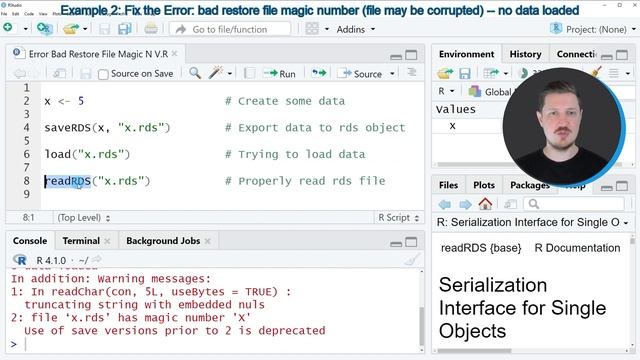Click the compile report notebook icon

pyautogui.click(x=249, y=73)
